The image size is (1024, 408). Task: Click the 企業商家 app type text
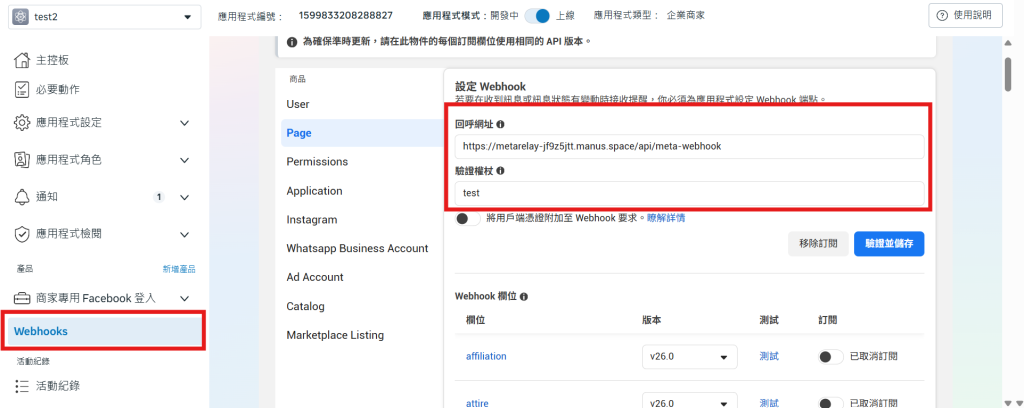click(686, 15)
